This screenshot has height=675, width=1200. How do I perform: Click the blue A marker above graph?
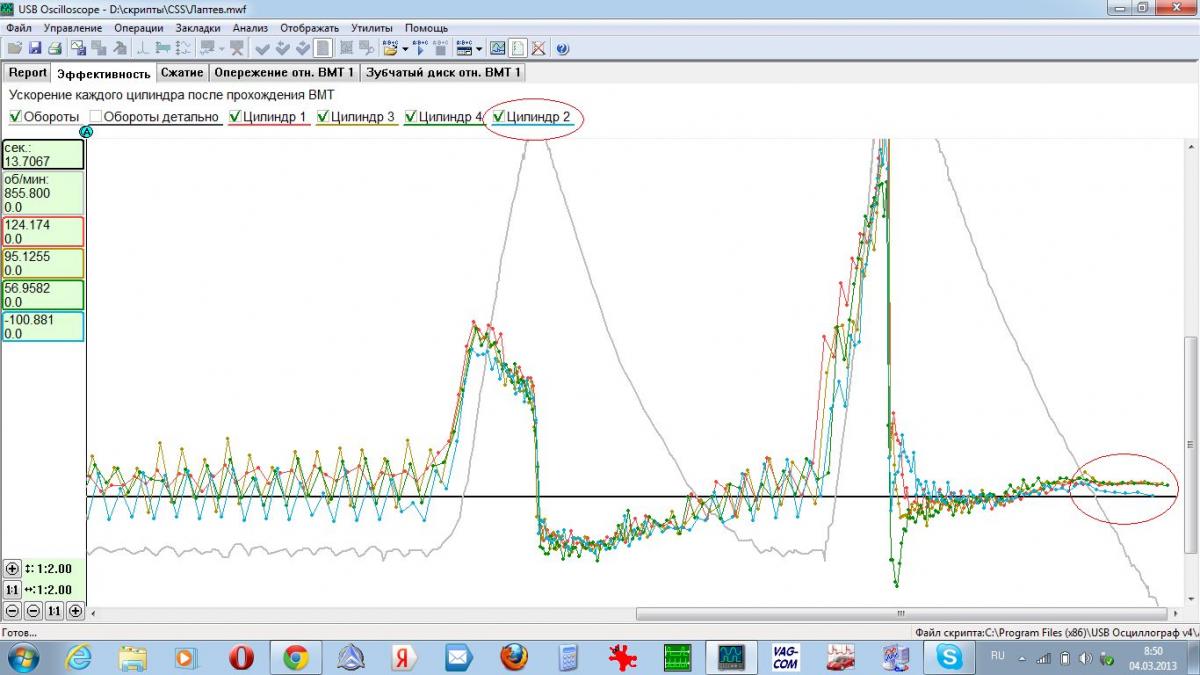click(86, 131)
